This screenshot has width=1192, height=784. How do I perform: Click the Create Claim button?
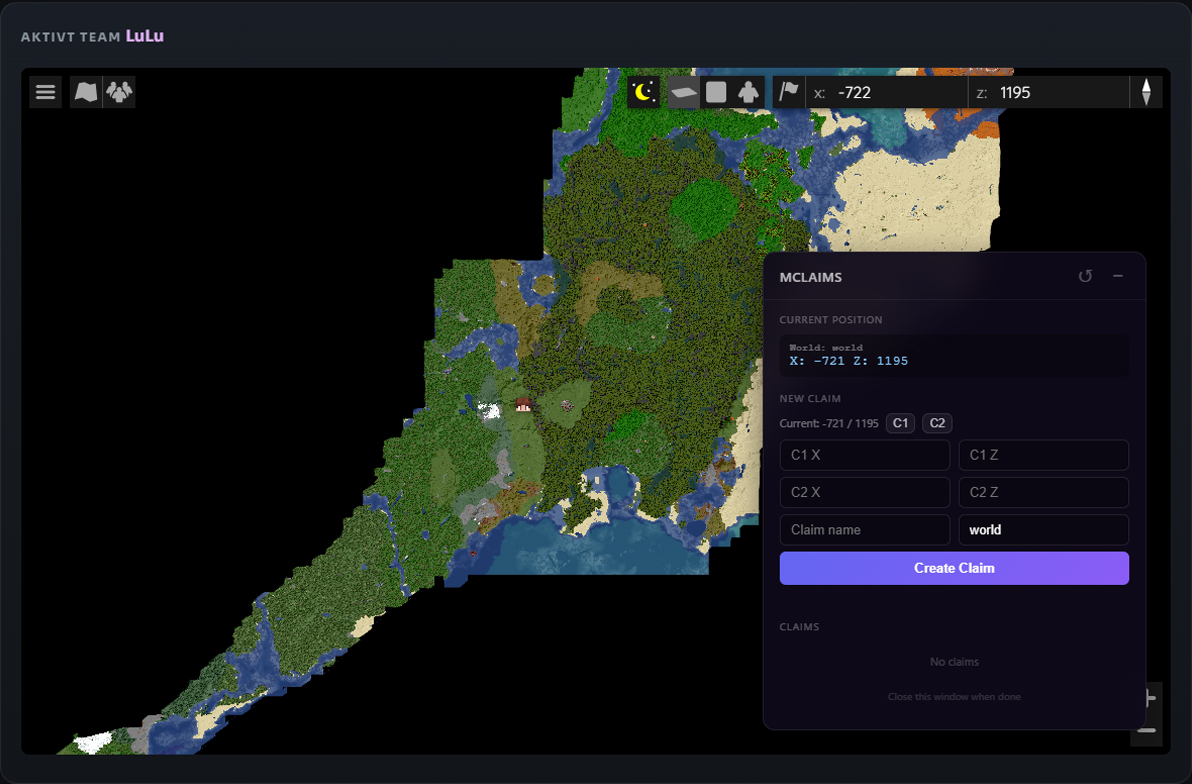pyautogui.click(x=954, y=568)
